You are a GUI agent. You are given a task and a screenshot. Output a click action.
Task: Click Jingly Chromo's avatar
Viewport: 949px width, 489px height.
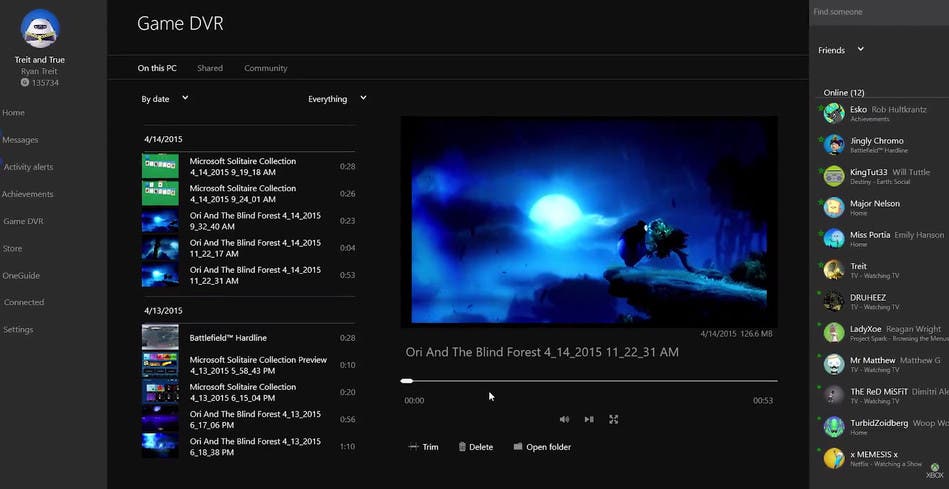click(833, 145)
